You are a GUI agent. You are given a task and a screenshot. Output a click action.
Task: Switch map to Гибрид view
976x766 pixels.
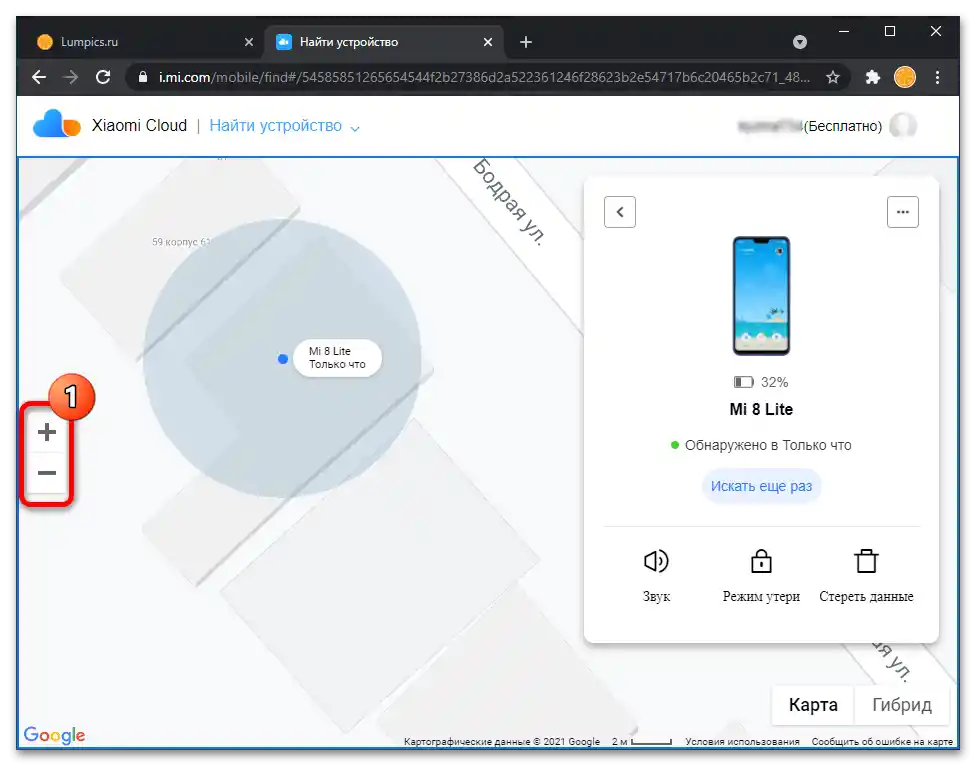[901, 704]
